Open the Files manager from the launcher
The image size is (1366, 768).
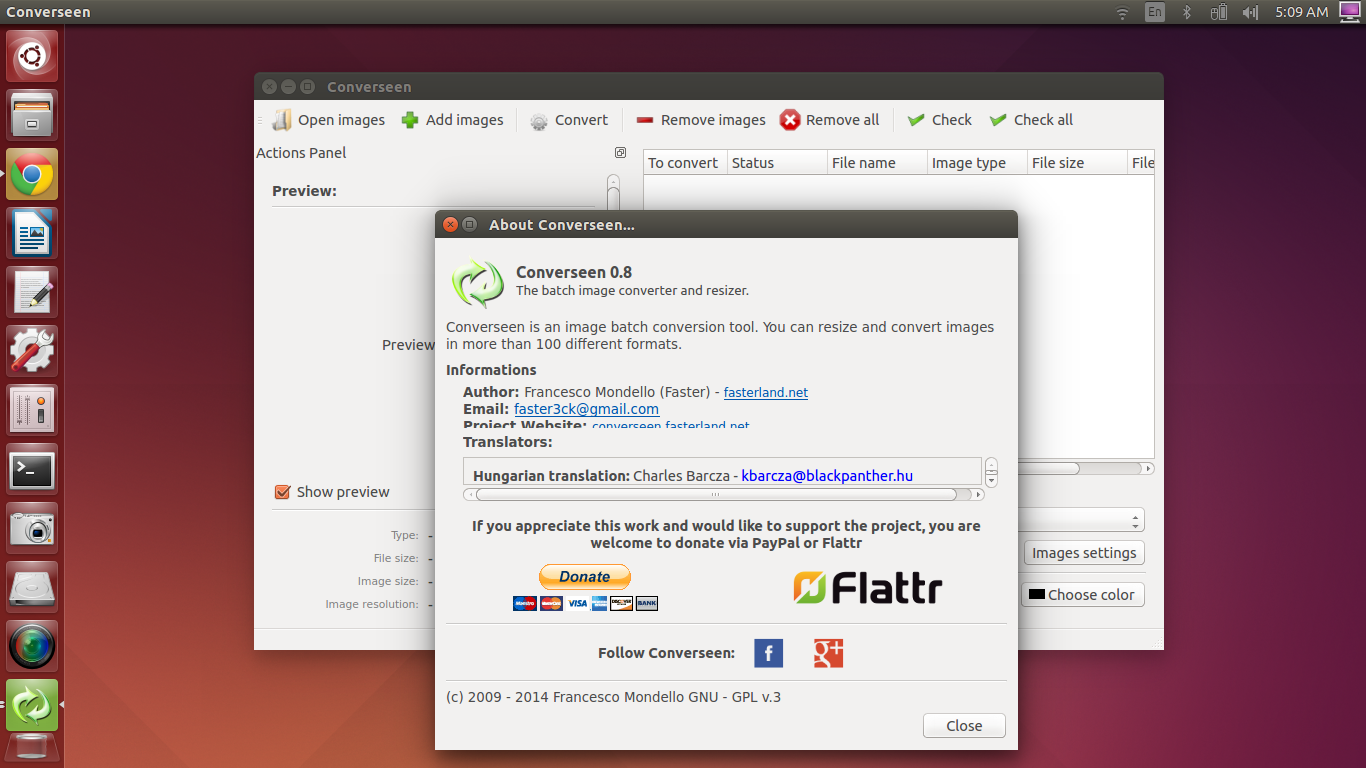pyautogui.click(x=32, y=115)
